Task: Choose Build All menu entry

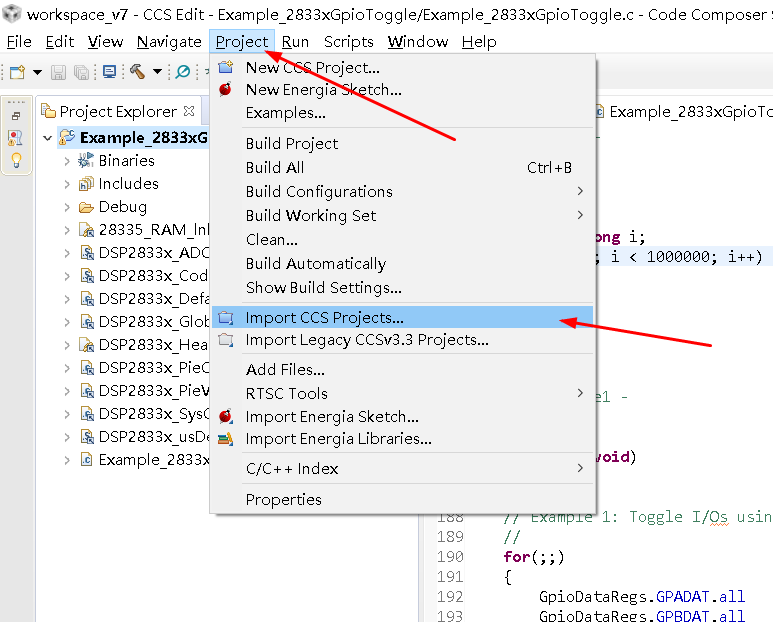Action: point(402,168)
